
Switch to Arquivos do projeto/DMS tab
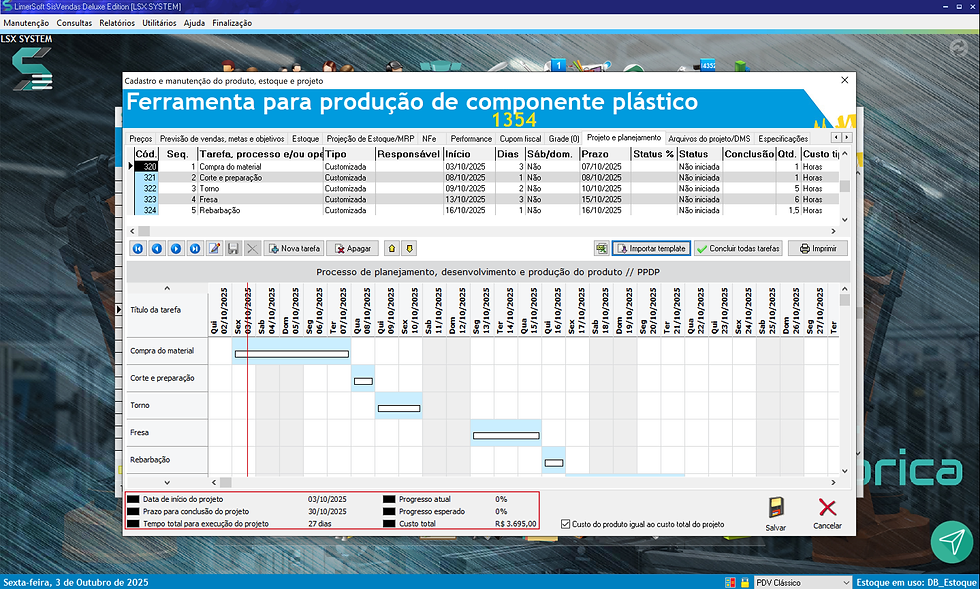[709, 139]
